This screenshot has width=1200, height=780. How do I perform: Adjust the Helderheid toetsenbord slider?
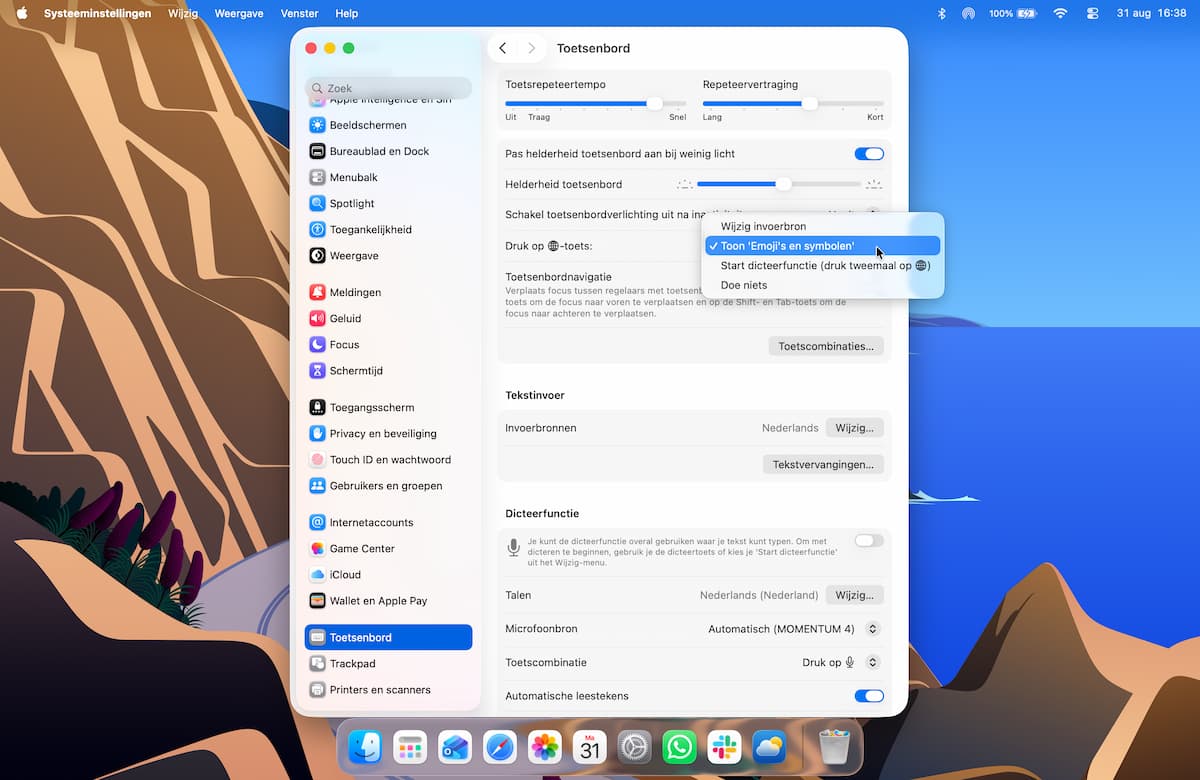click(779, 184)
